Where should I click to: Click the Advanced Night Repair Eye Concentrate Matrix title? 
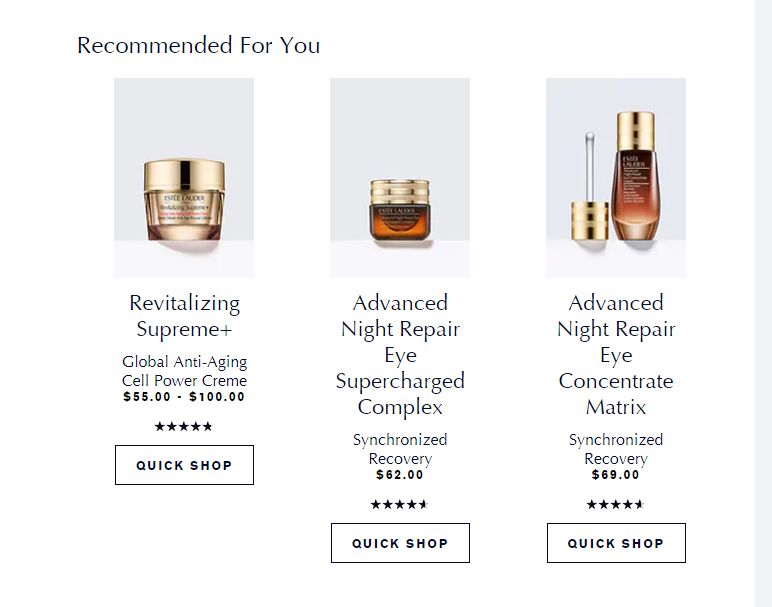point(616,355)
